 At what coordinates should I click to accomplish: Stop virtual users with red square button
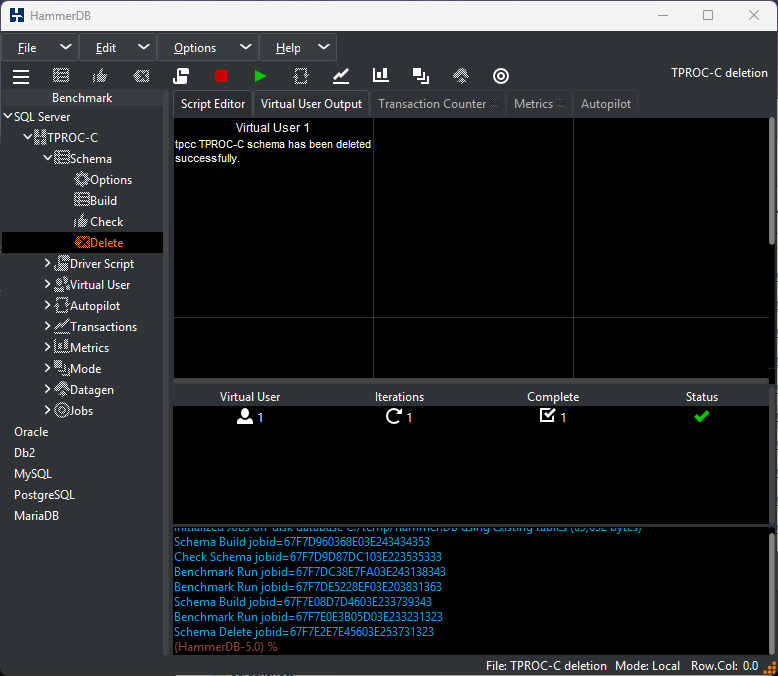pyautogui.click(x=221, y=76)
